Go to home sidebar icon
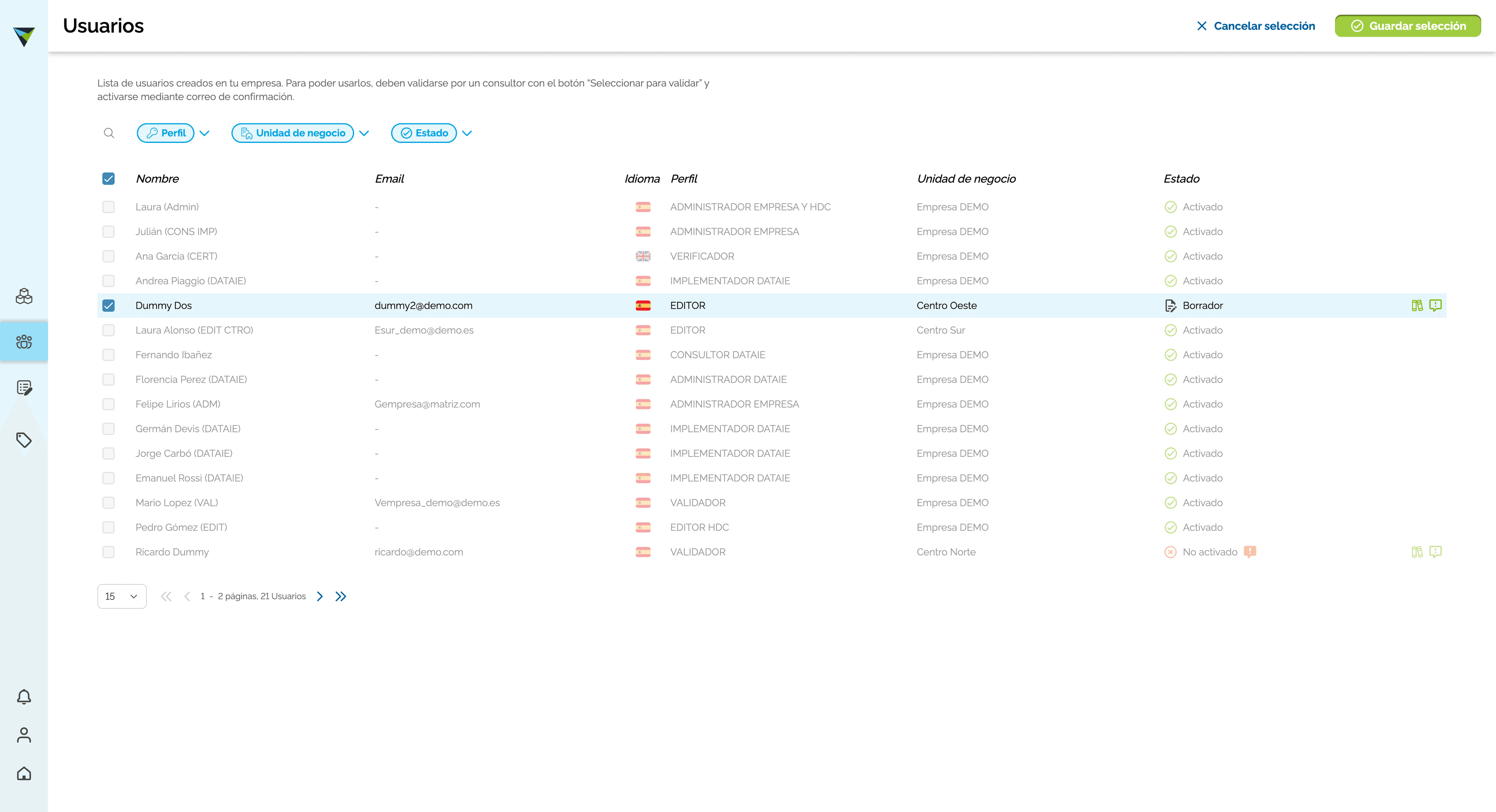 tap(24, 774)
